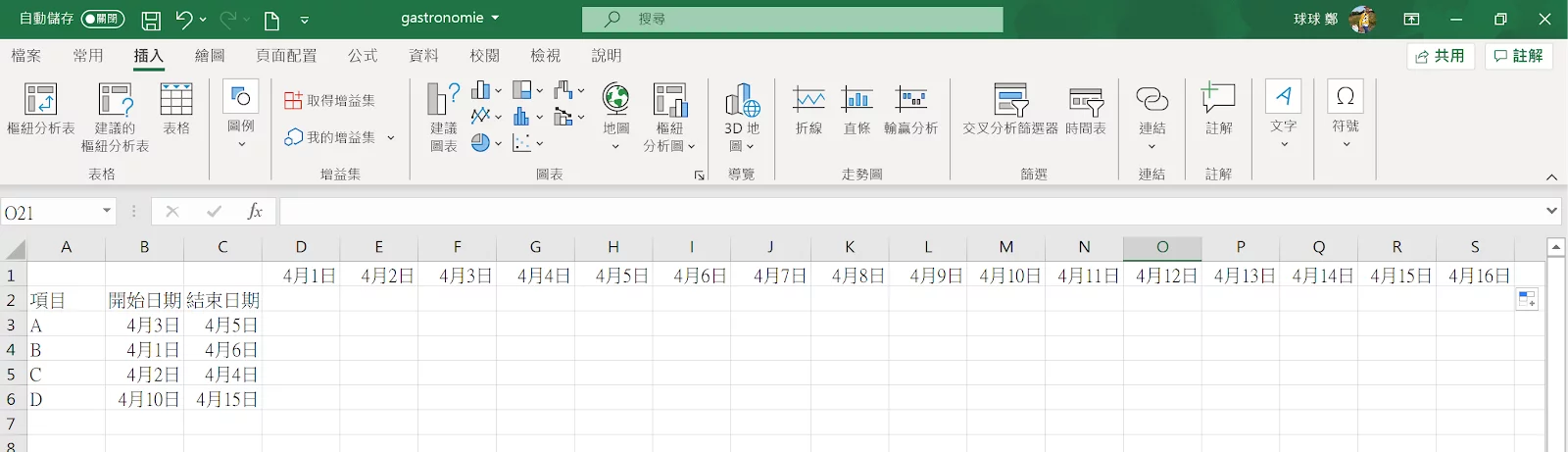Click the search box in title bar

pos(792,19)
